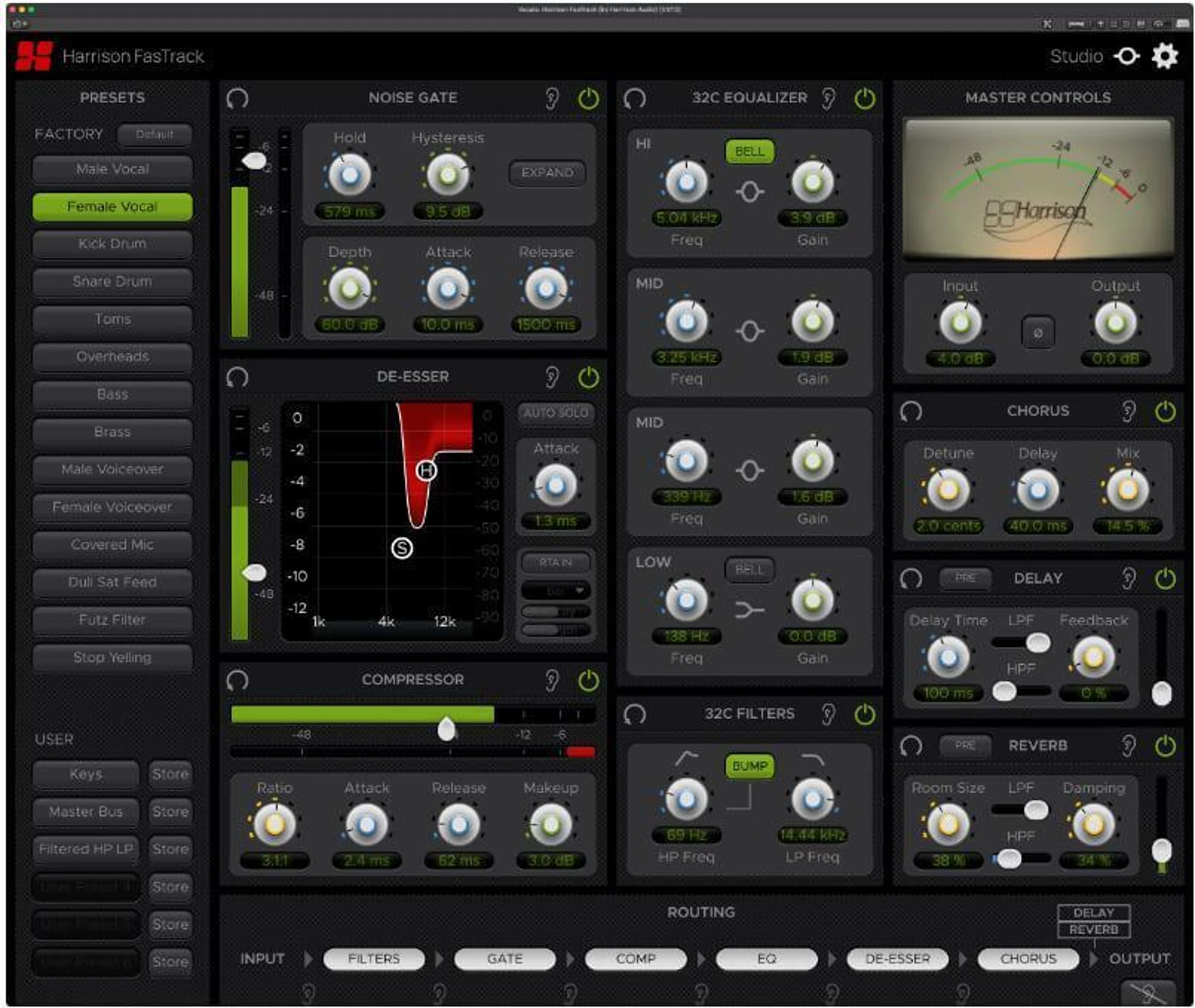
Task: Click LOW band shelf shape icon
Action: [x=750, y=609]
